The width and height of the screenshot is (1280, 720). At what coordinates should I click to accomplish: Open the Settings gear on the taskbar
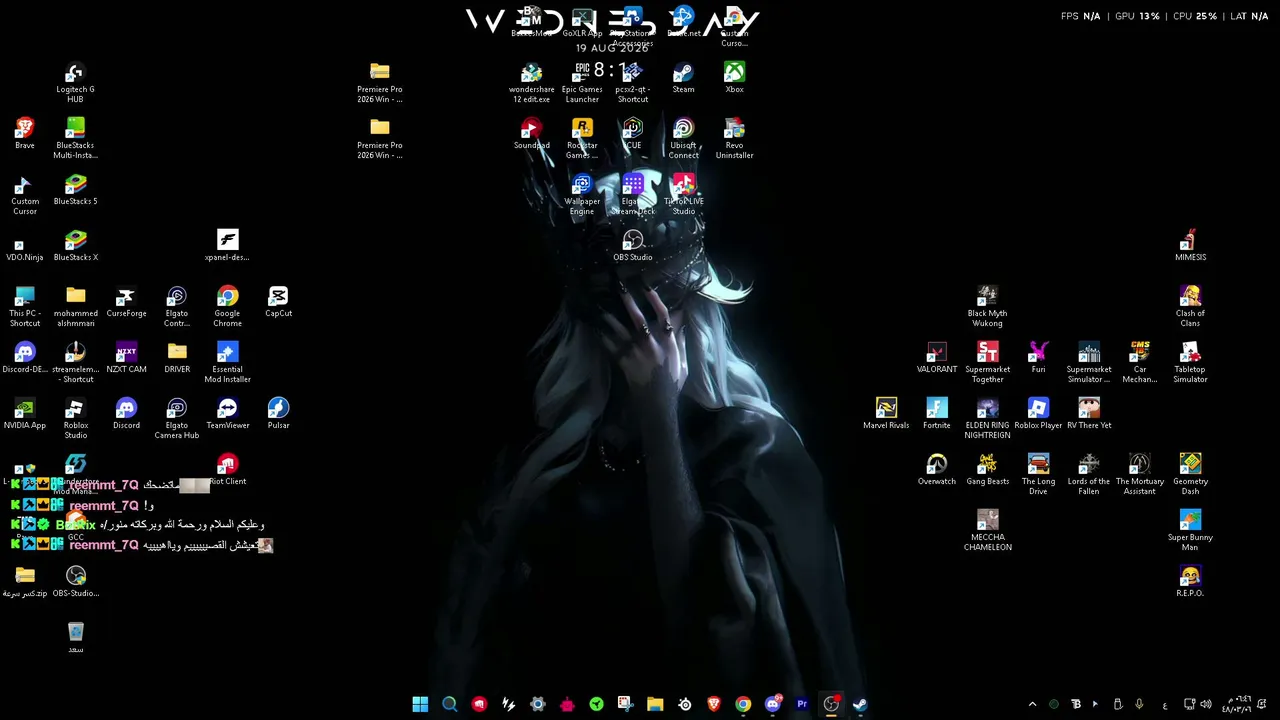538,704
